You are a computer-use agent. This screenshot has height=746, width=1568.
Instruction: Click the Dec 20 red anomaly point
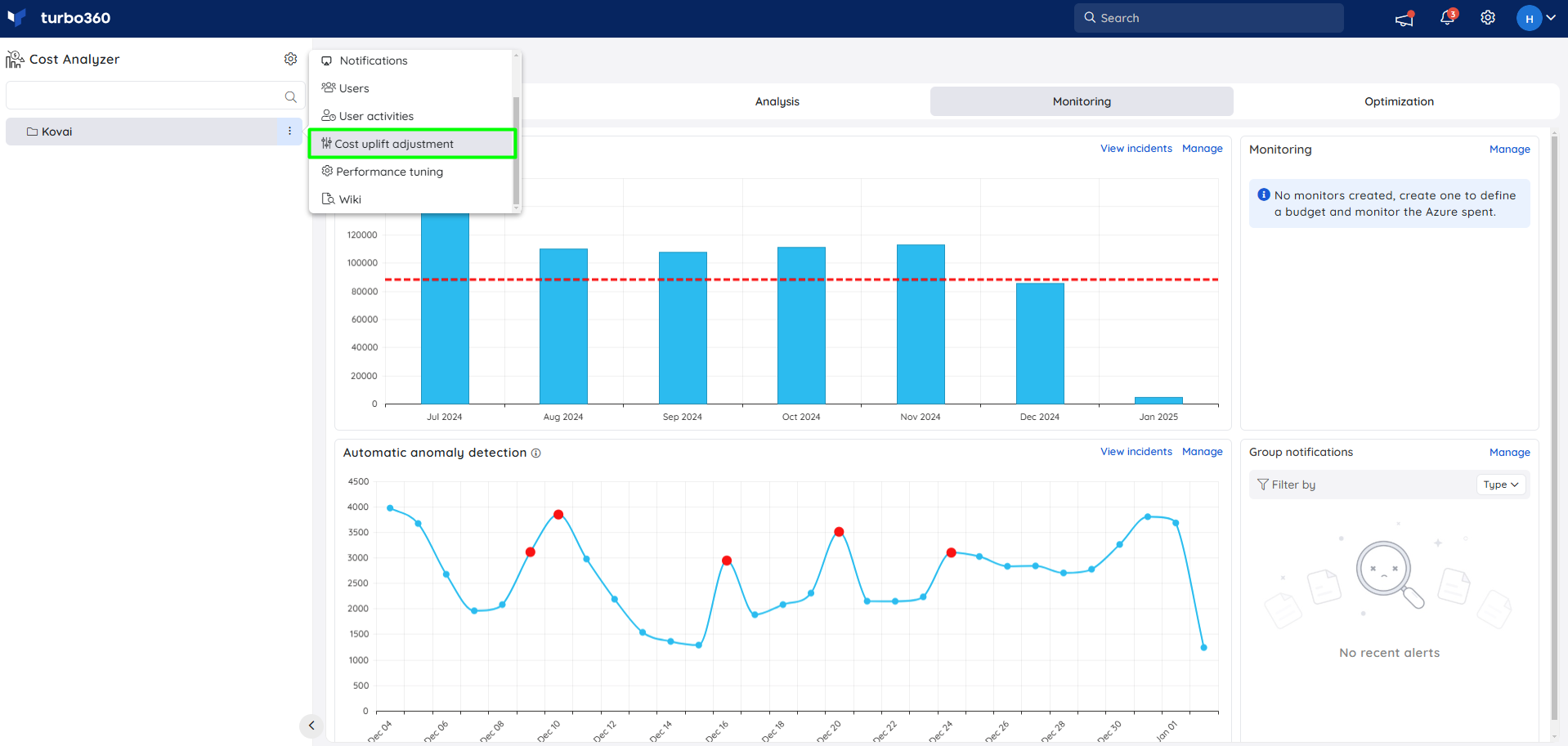click(x=839, y=532)
